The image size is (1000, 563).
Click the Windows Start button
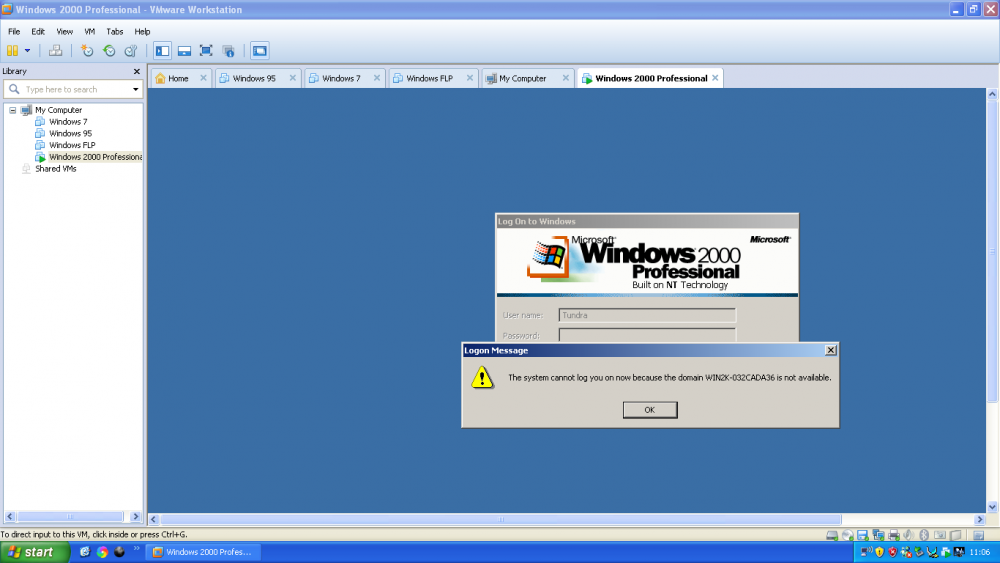point(34,552)
